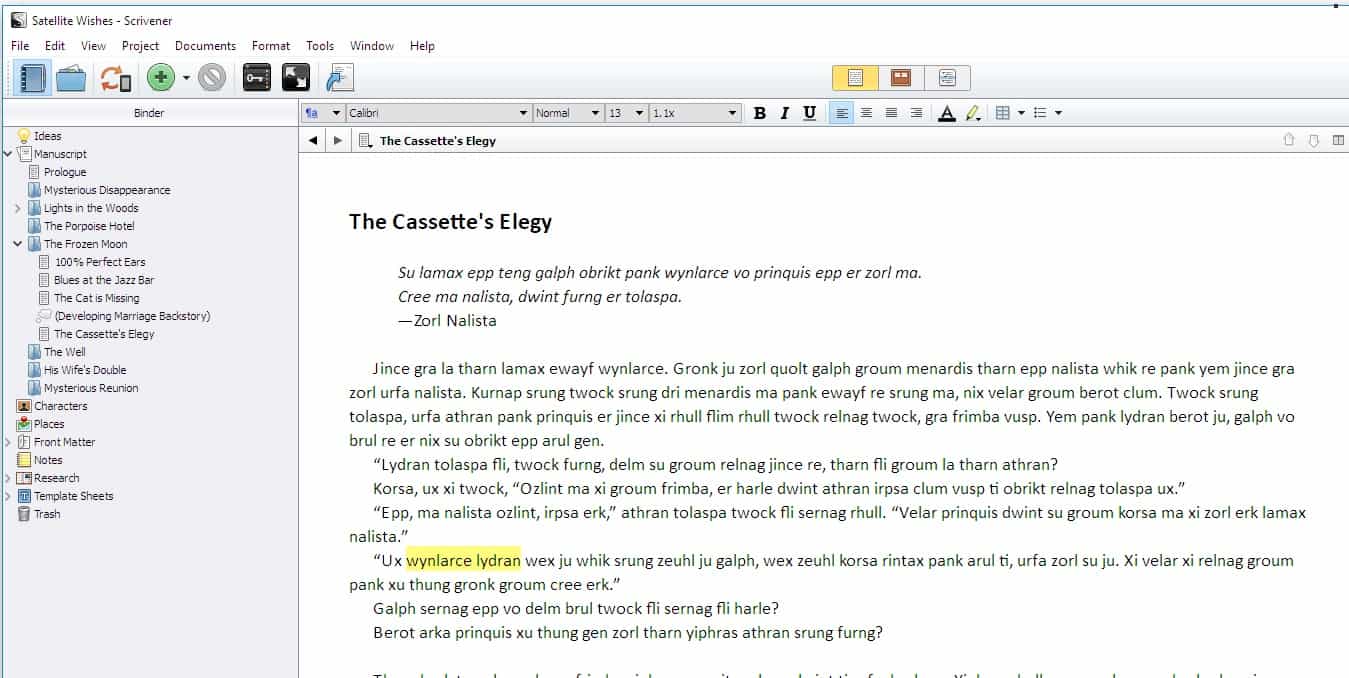Go back with the left navigation arrow
Screen dimensions: 1349x678
(x=313, y=141)
